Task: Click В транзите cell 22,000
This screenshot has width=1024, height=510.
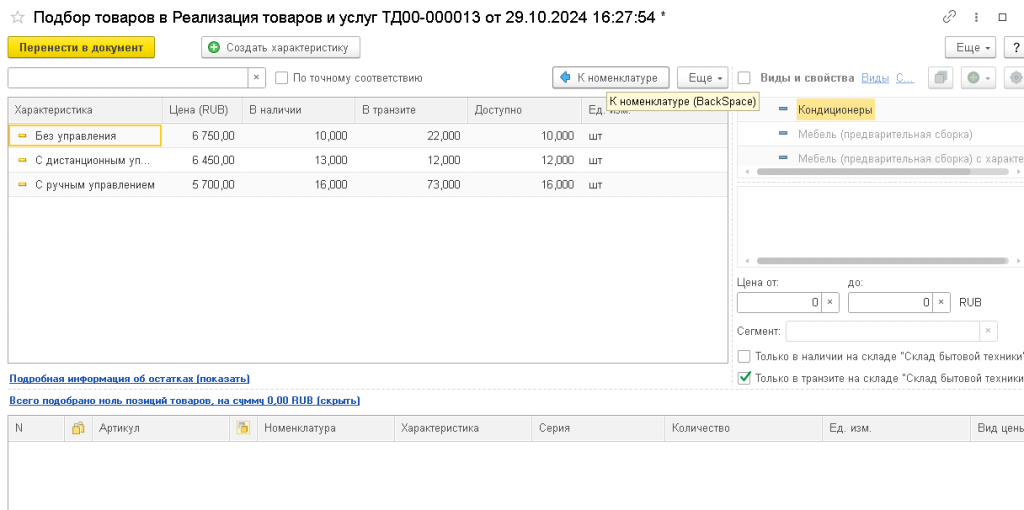Action: click(411, 136)
